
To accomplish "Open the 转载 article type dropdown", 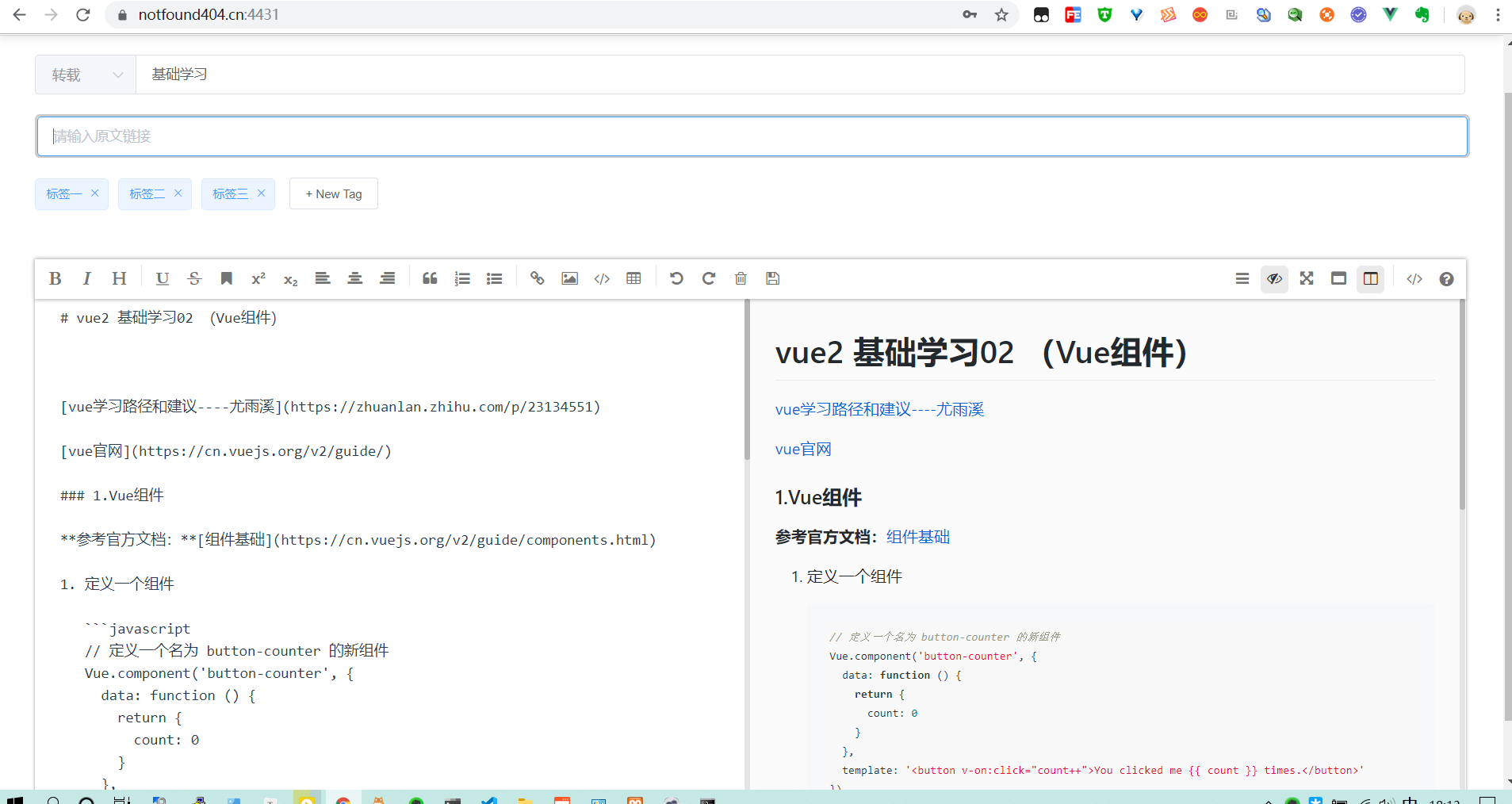I will pyautogui.click(x=86, y=75).
